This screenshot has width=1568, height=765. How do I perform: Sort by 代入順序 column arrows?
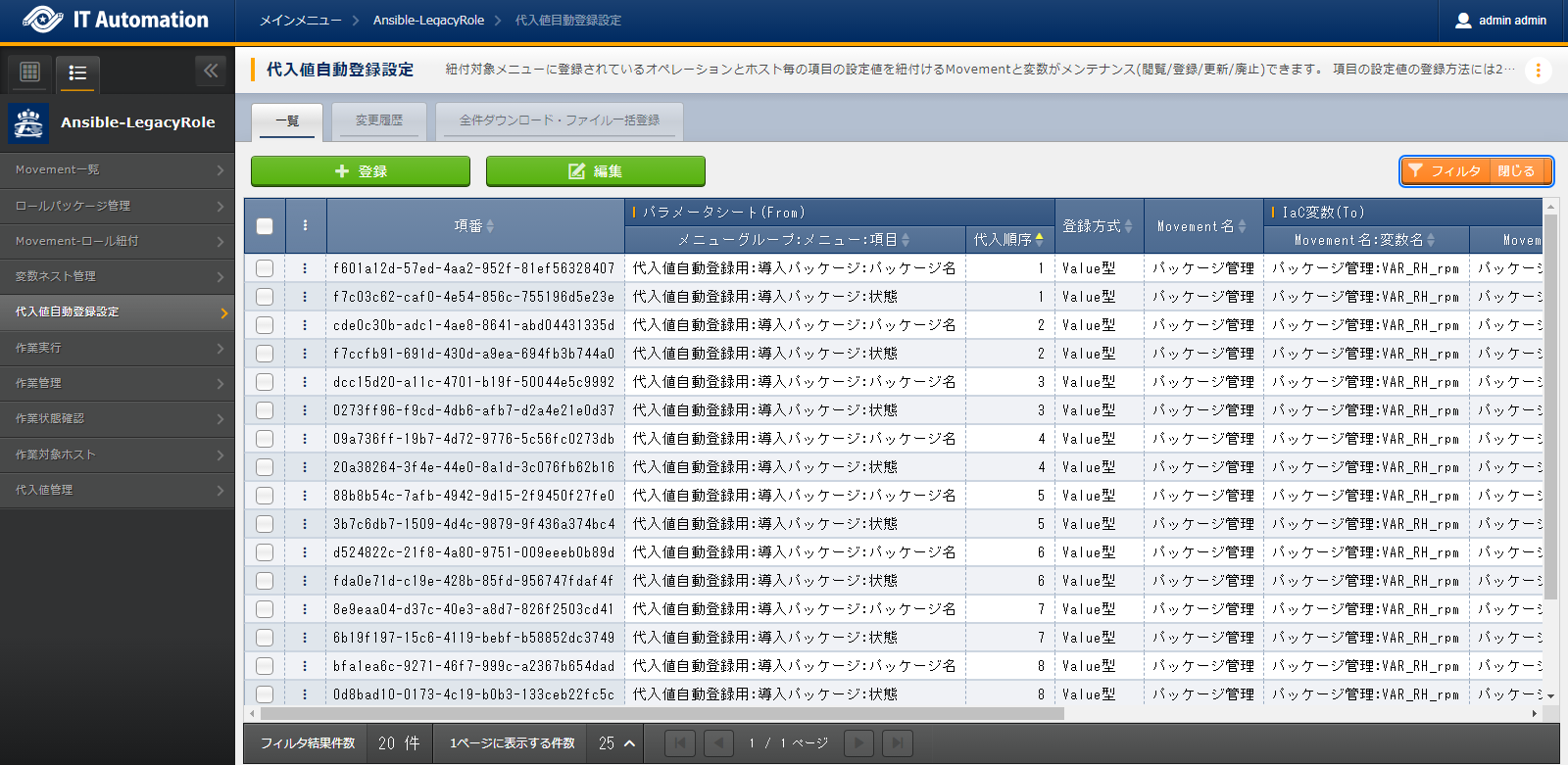(1039, 240)
